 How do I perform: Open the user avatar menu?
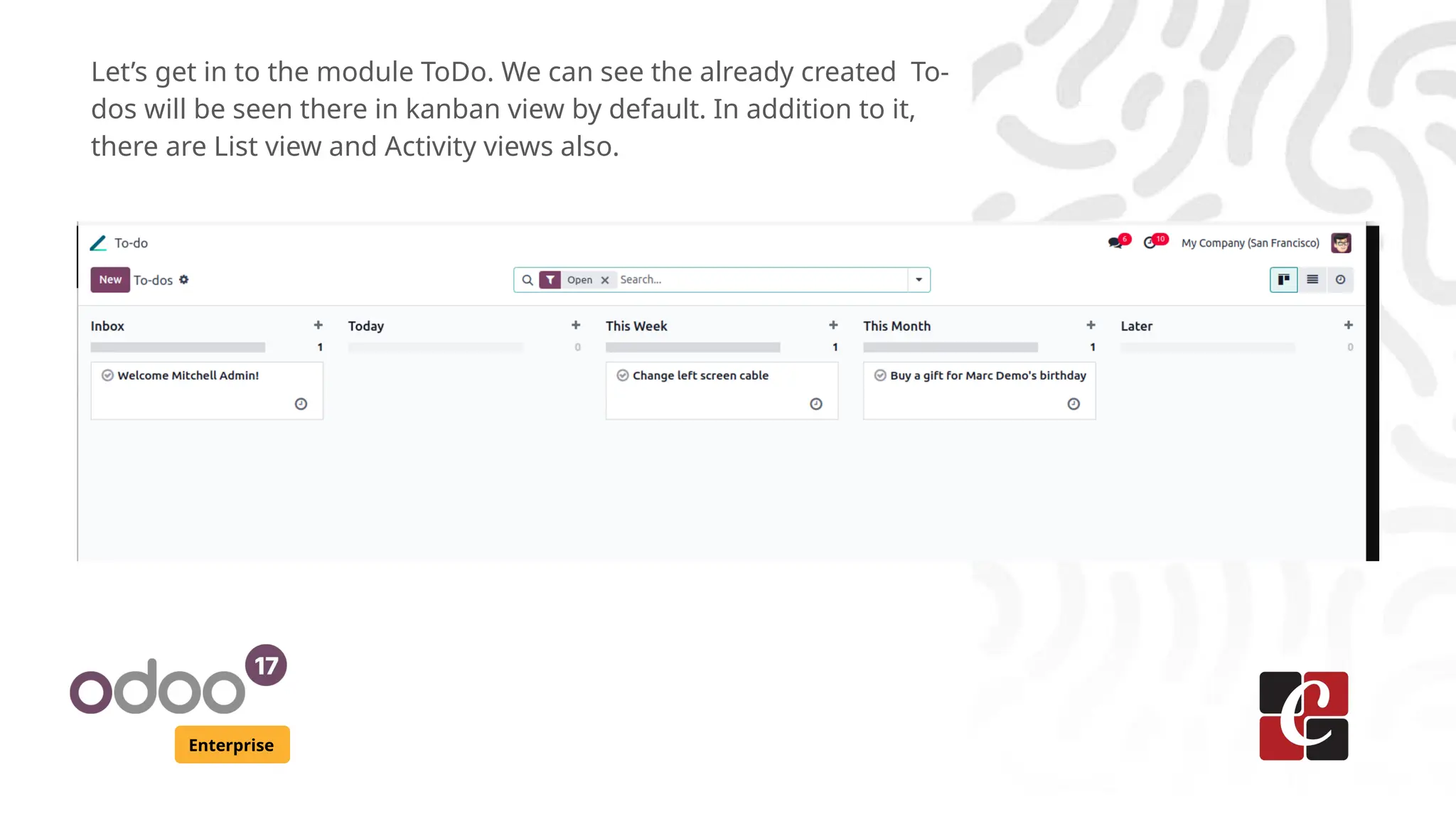[1341, 243]
